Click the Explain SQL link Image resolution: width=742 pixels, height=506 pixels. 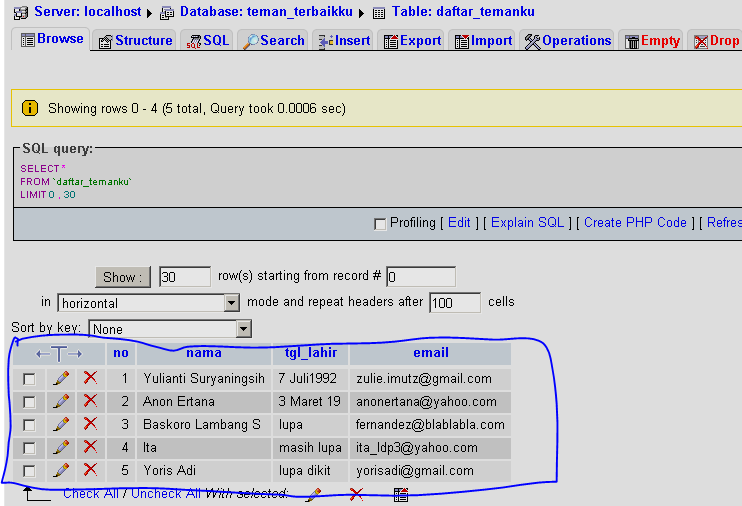(x=527, y=222)
